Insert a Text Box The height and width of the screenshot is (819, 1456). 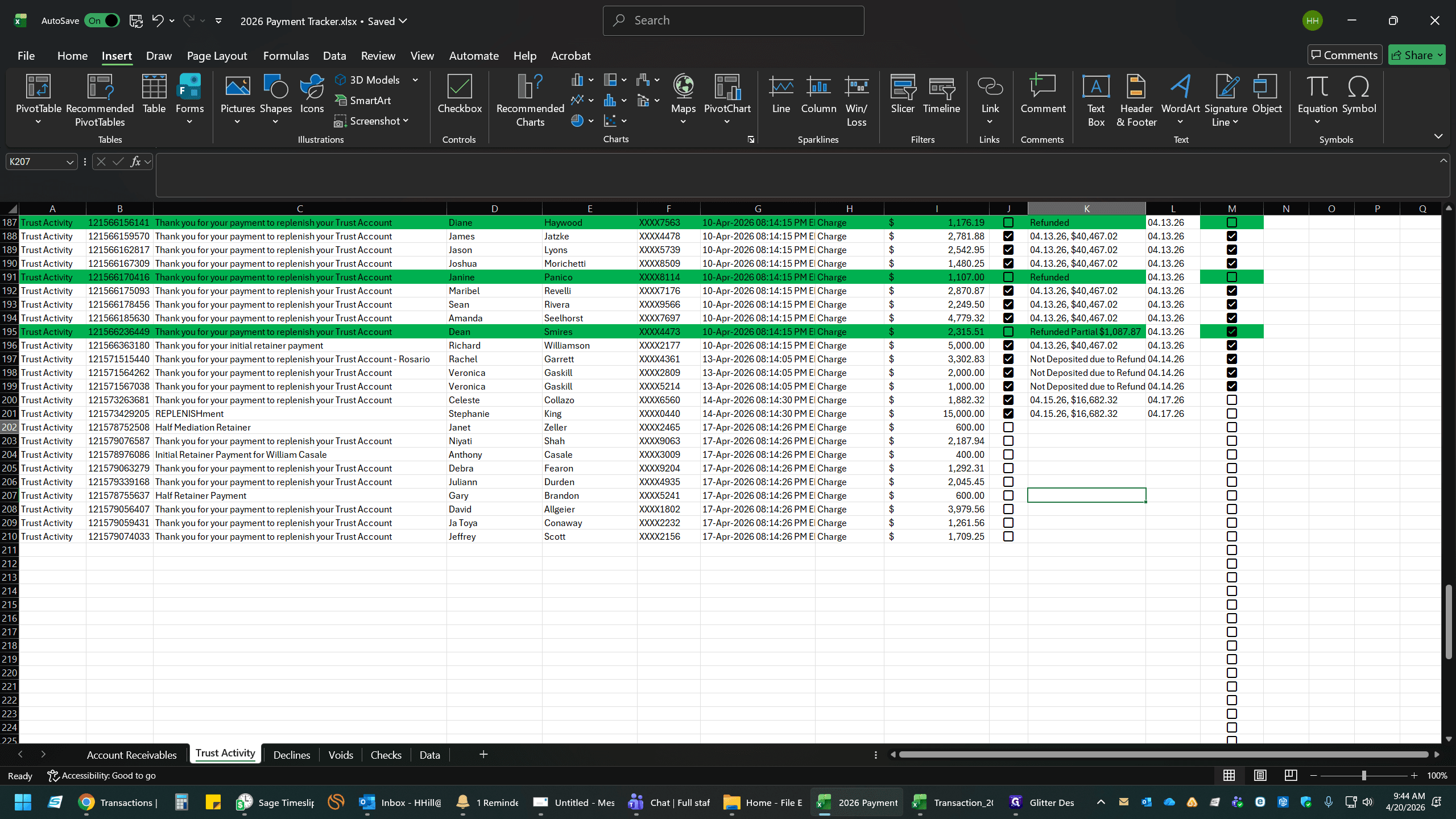(1095, 100)
